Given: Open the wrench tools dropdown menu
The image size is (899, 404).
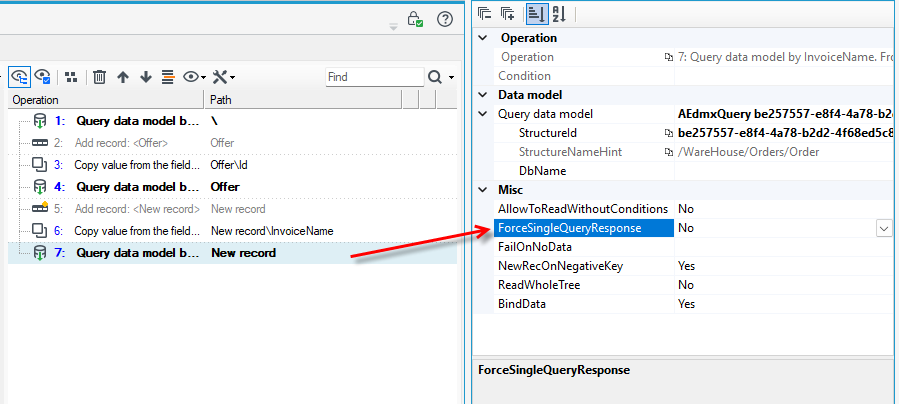Looking at the screenshot, I should pyautogui.click(x=223, y=77).
